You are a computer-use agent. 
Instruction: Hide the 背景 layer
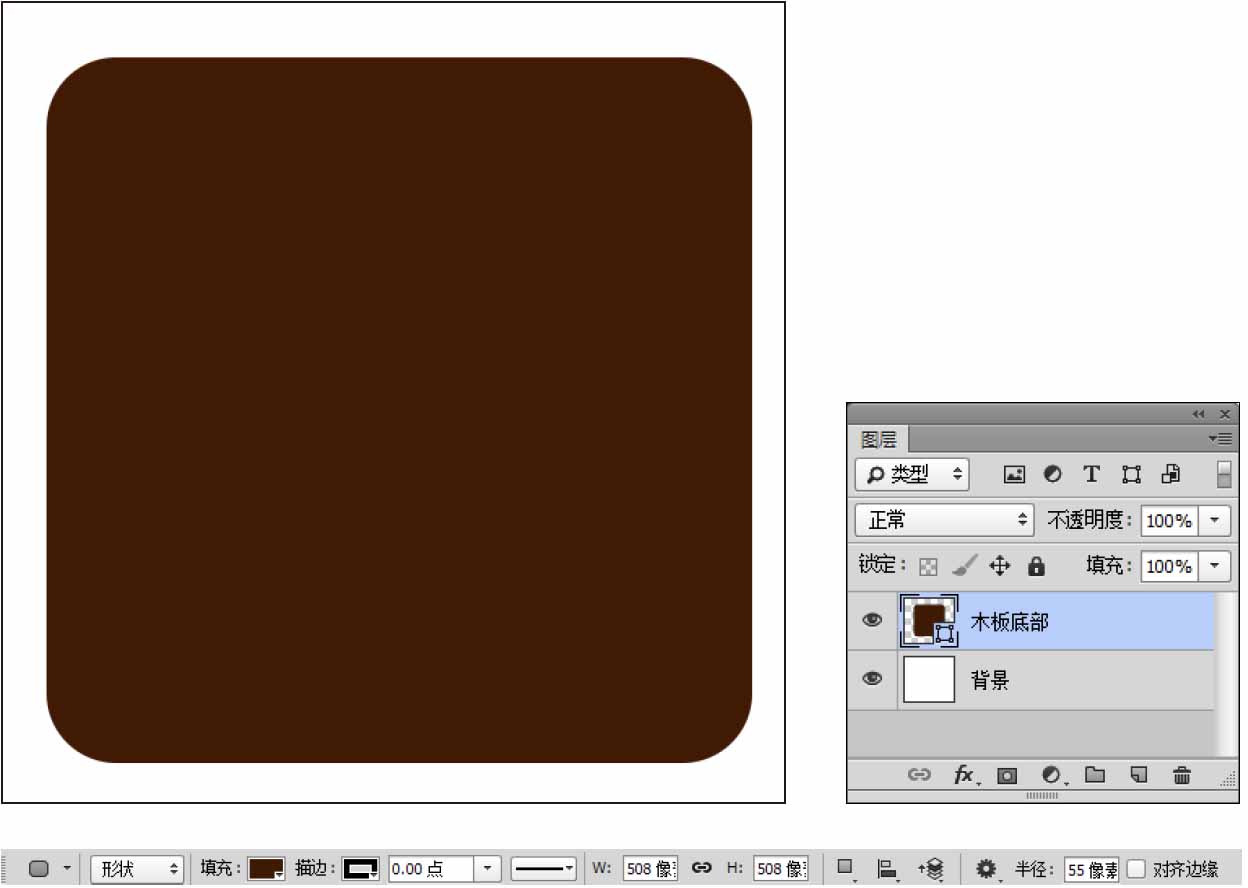[873, 678]
